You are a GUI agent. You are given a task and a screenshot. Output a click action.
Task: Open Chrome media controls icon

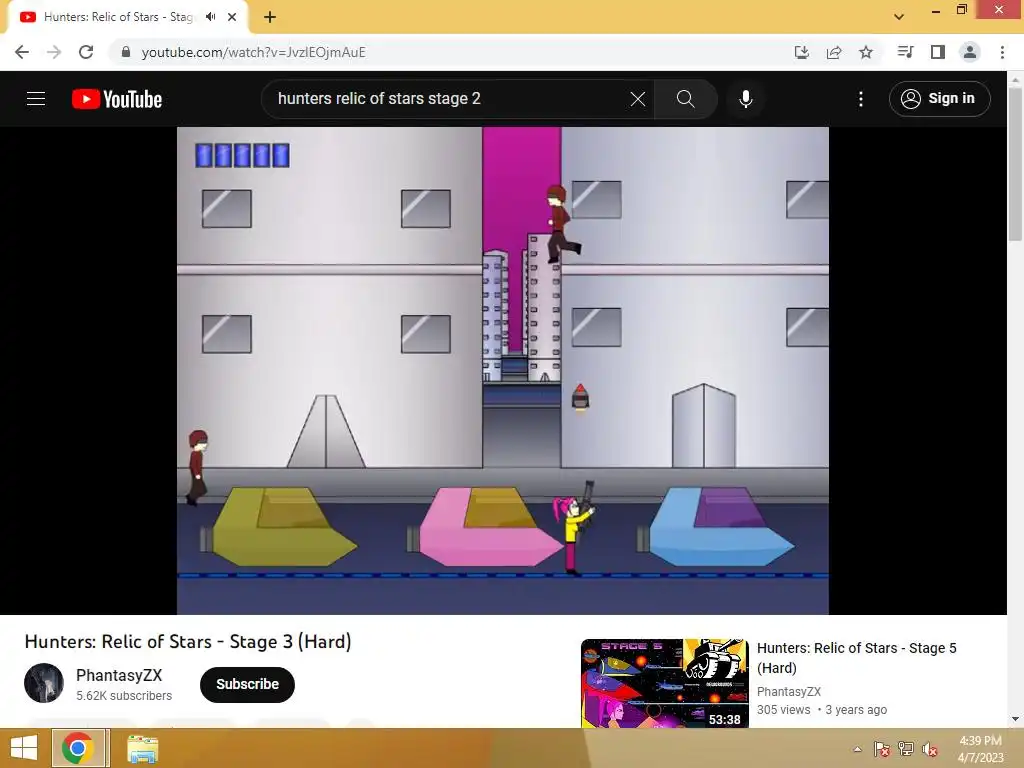pyautogui.click(x=905, y=52)
